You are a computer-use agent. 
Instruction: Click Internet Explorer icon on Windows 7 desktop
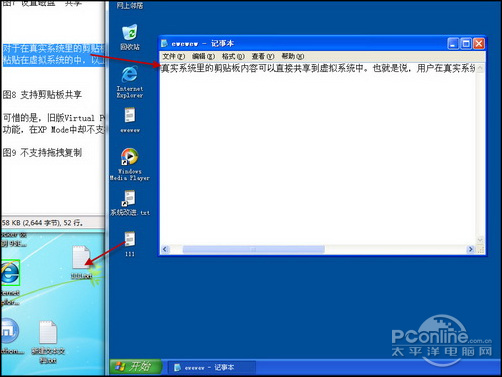point(10,273)
